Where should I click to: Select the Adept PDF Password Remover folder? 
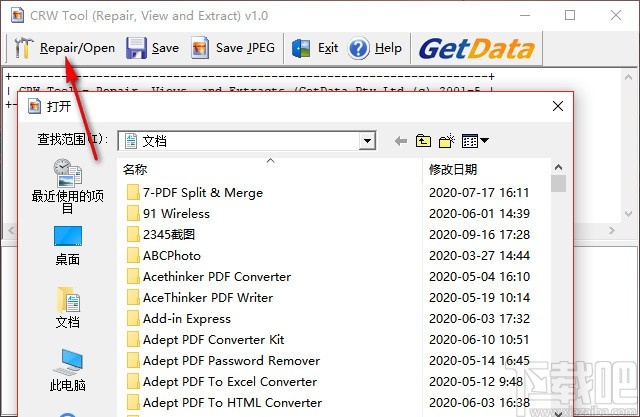tap(231, 361)
